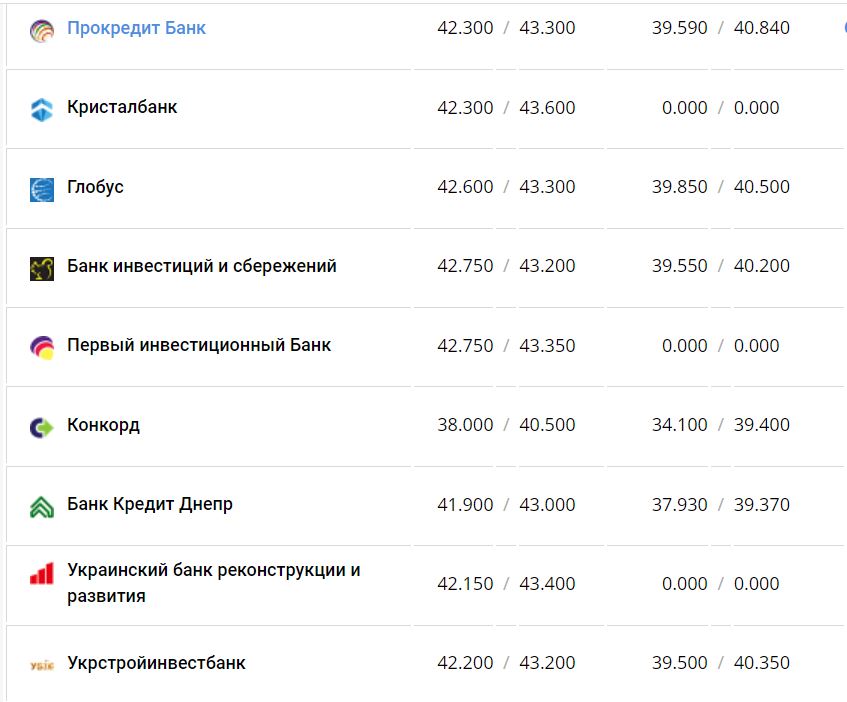Click the 40.500 rate next to Глобус
The image size is (847, 702).
tap(762, 187)
